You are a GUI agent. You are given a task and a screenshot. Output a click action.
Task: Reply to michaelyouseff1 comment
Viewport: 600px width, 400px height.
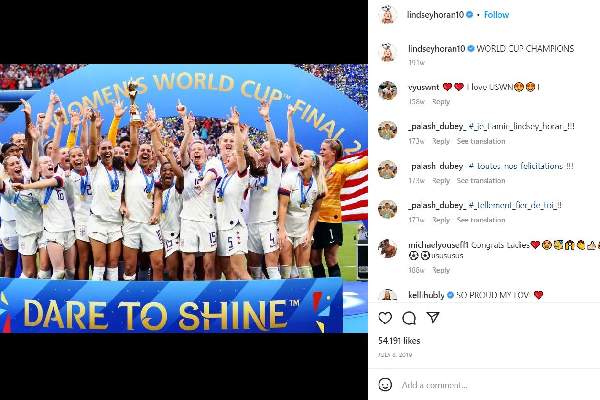[441, 270]
